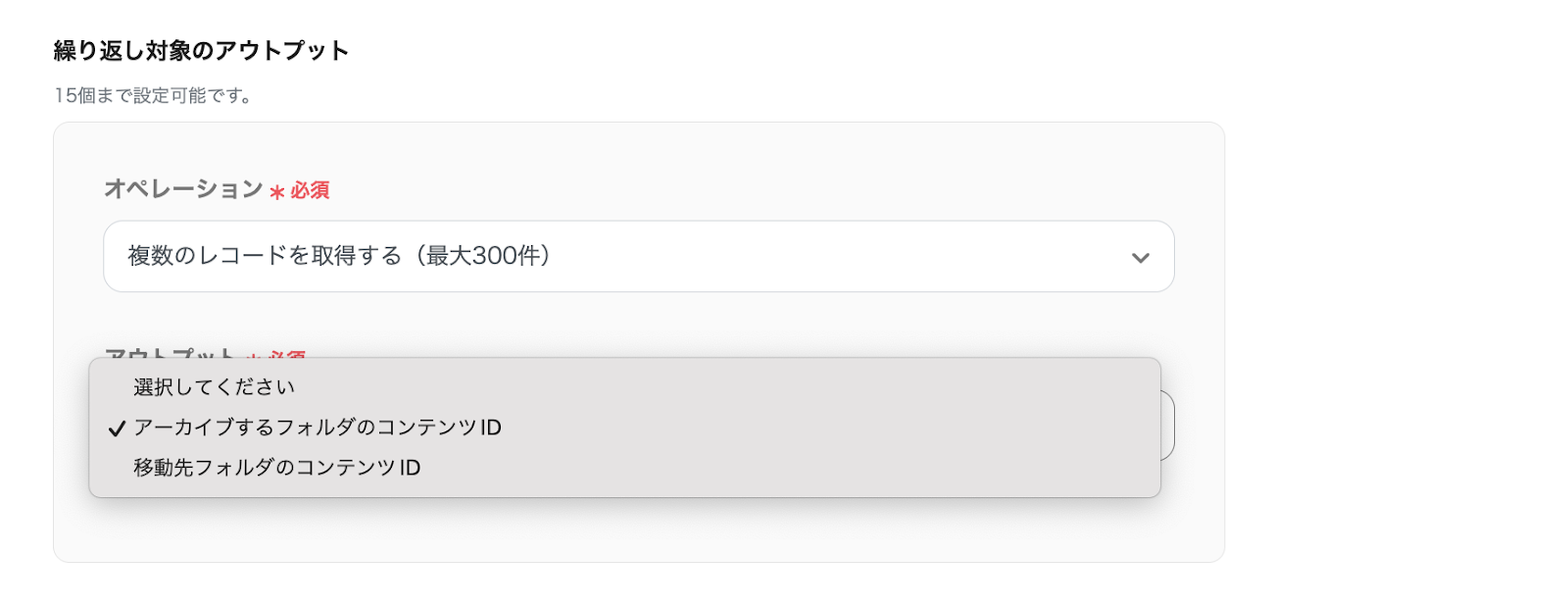Click the 15個まで設定可能です hint text
This screenshot has width=1568, height=605.
point(153,95)
